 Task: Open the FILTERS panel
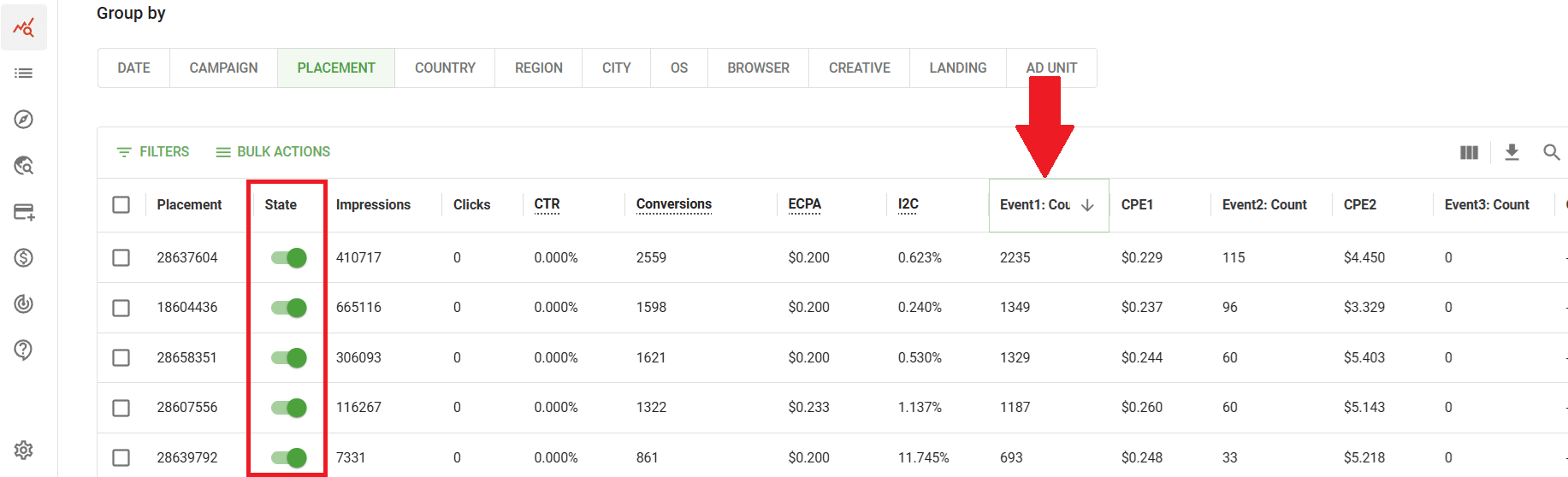click(x=153, y=152)
